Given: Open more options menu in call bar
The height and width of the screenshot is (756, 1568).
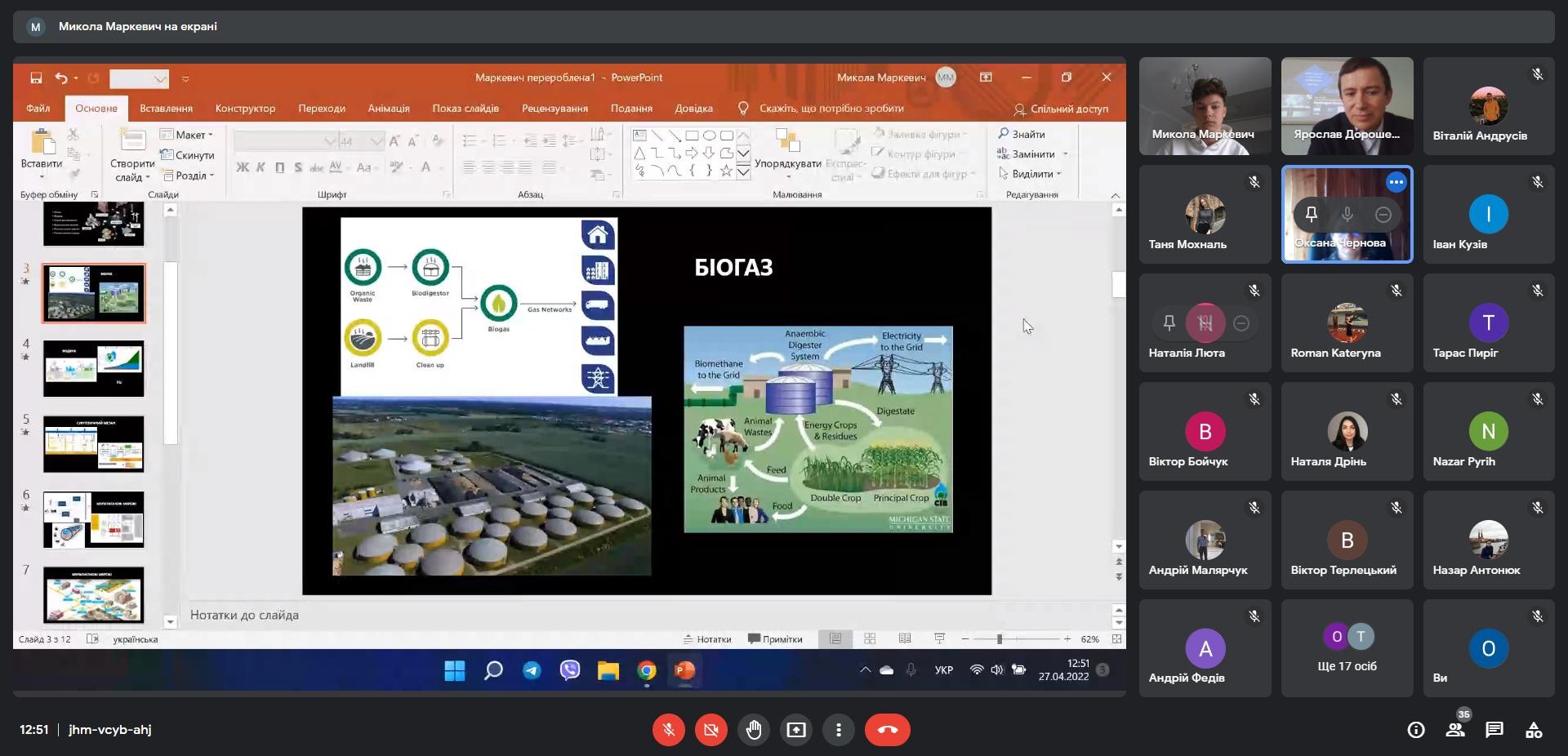Looking at the screenshot, I should (x=838, y=730).
